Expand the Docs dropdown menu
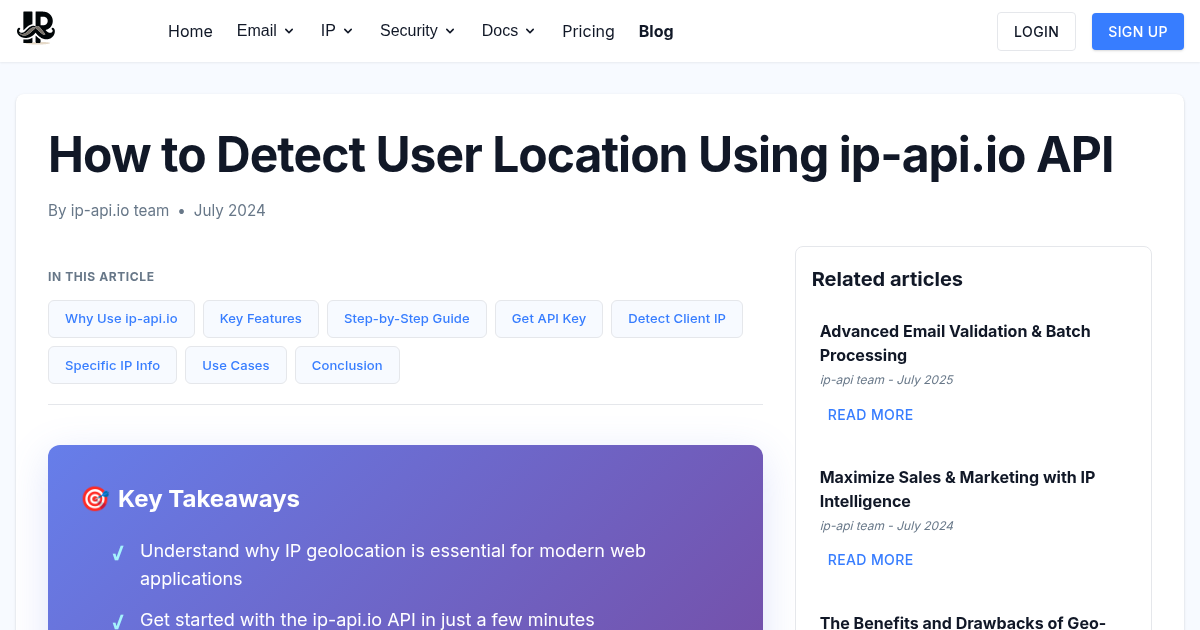 (508, 31)
